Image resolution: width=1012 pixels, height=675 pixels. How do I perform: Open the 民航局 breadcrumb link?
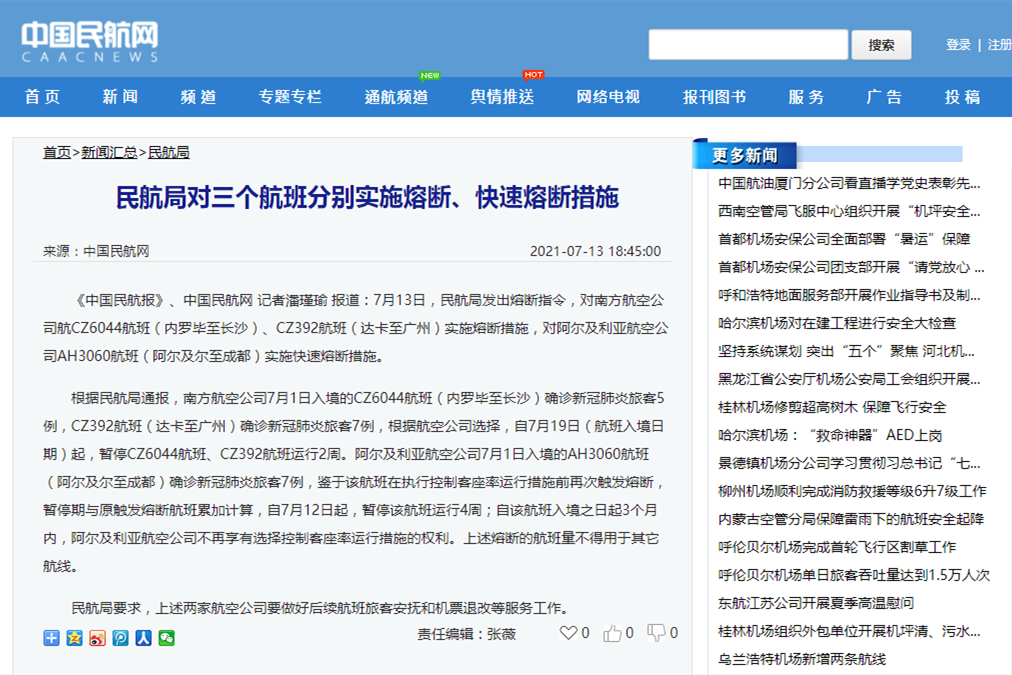(169, 152)
